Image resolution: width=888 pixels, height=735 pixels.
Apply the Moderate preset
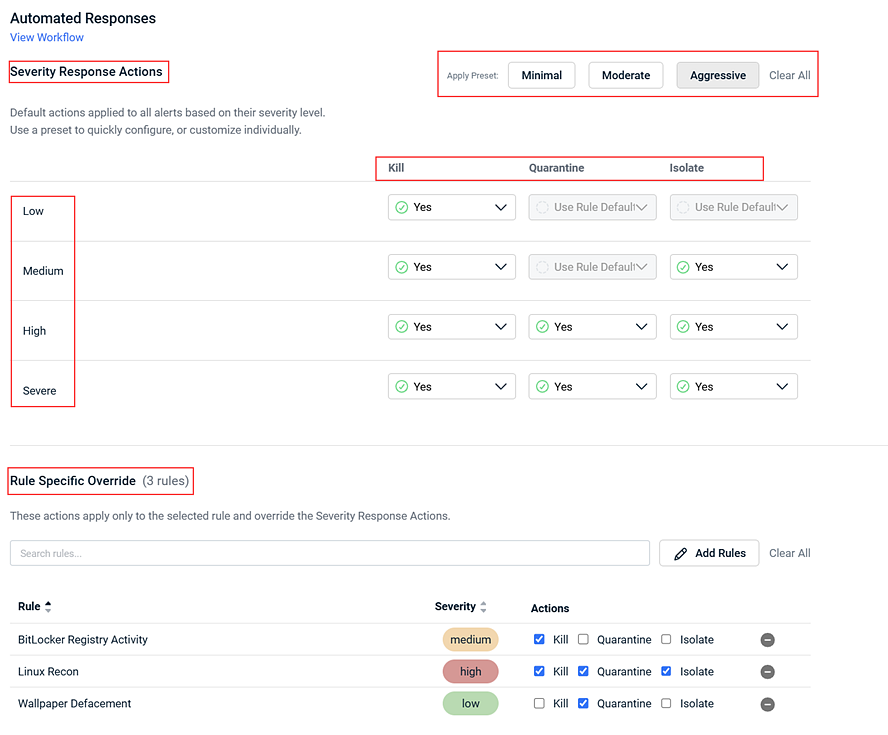point(626,75)
